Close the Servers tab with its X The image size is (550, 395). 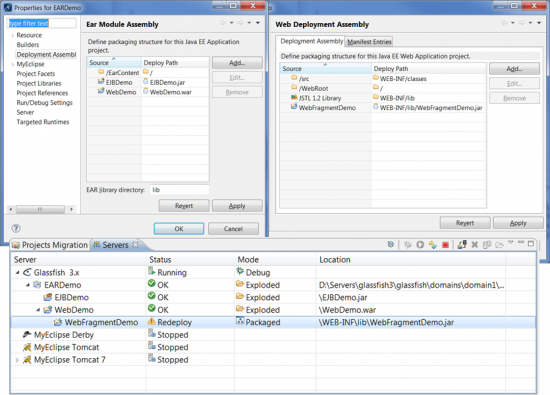tap(135, 245)
